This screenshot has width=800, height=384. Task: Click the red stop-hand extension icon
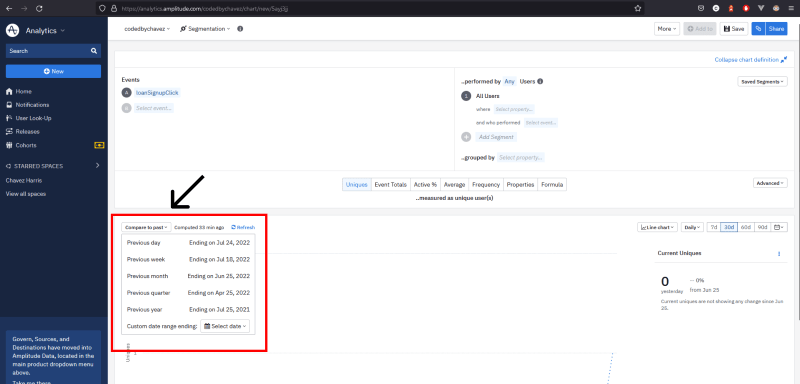pyautogui.click(x=746, y=8)
